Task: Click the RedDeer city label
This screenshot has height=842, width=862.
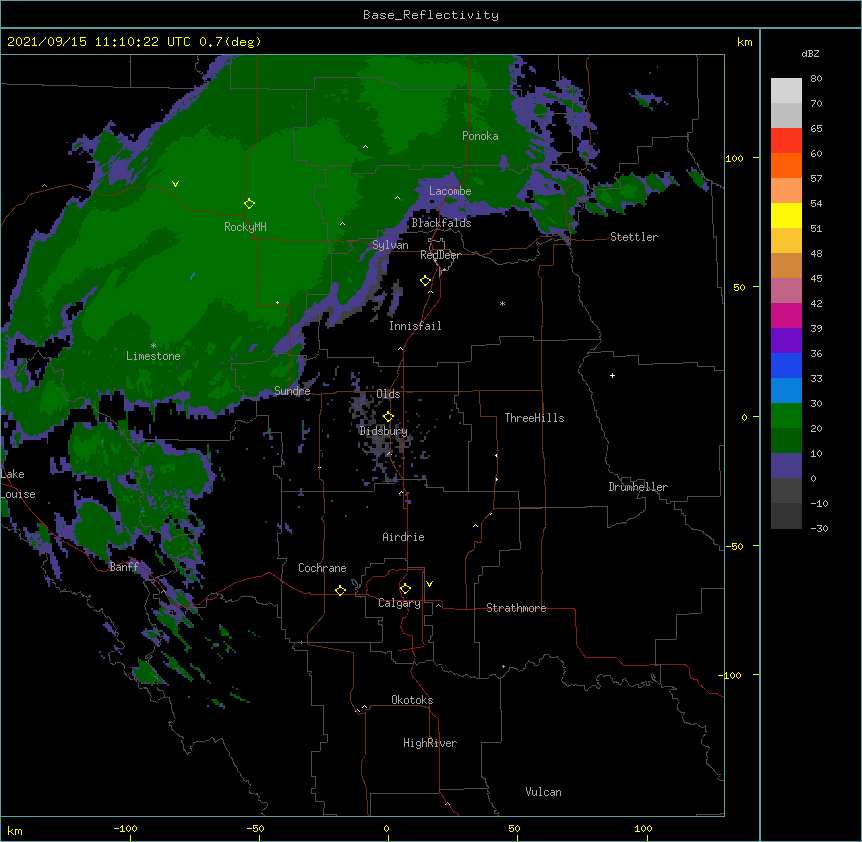Action: tap(440, 255)
